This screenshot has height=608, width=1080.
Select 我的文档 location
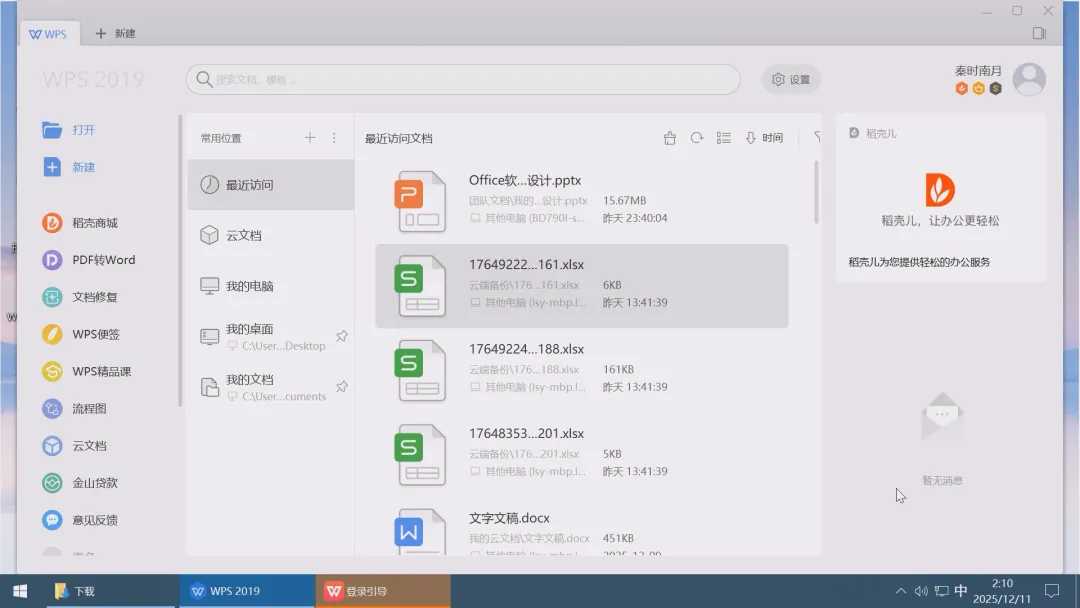[271, 386]
